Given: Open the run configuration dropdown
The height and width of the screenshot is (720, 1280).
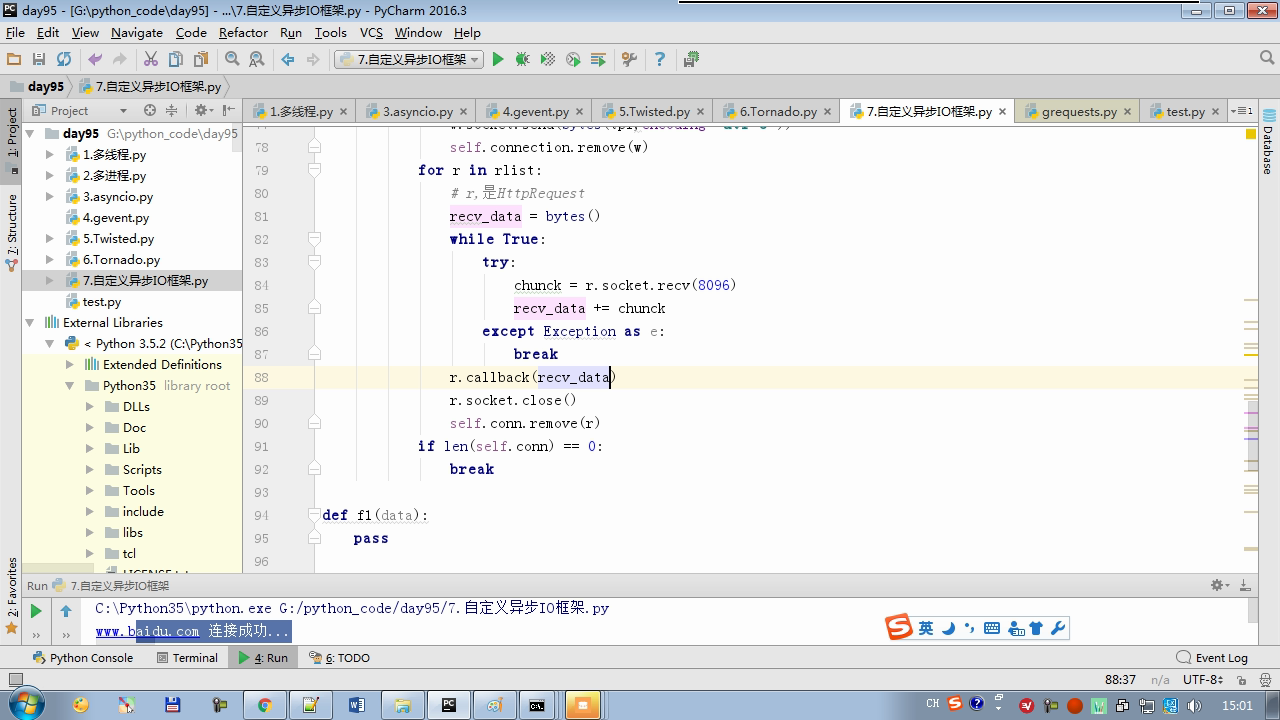Looking at the screenshot, I should (409, 60).
